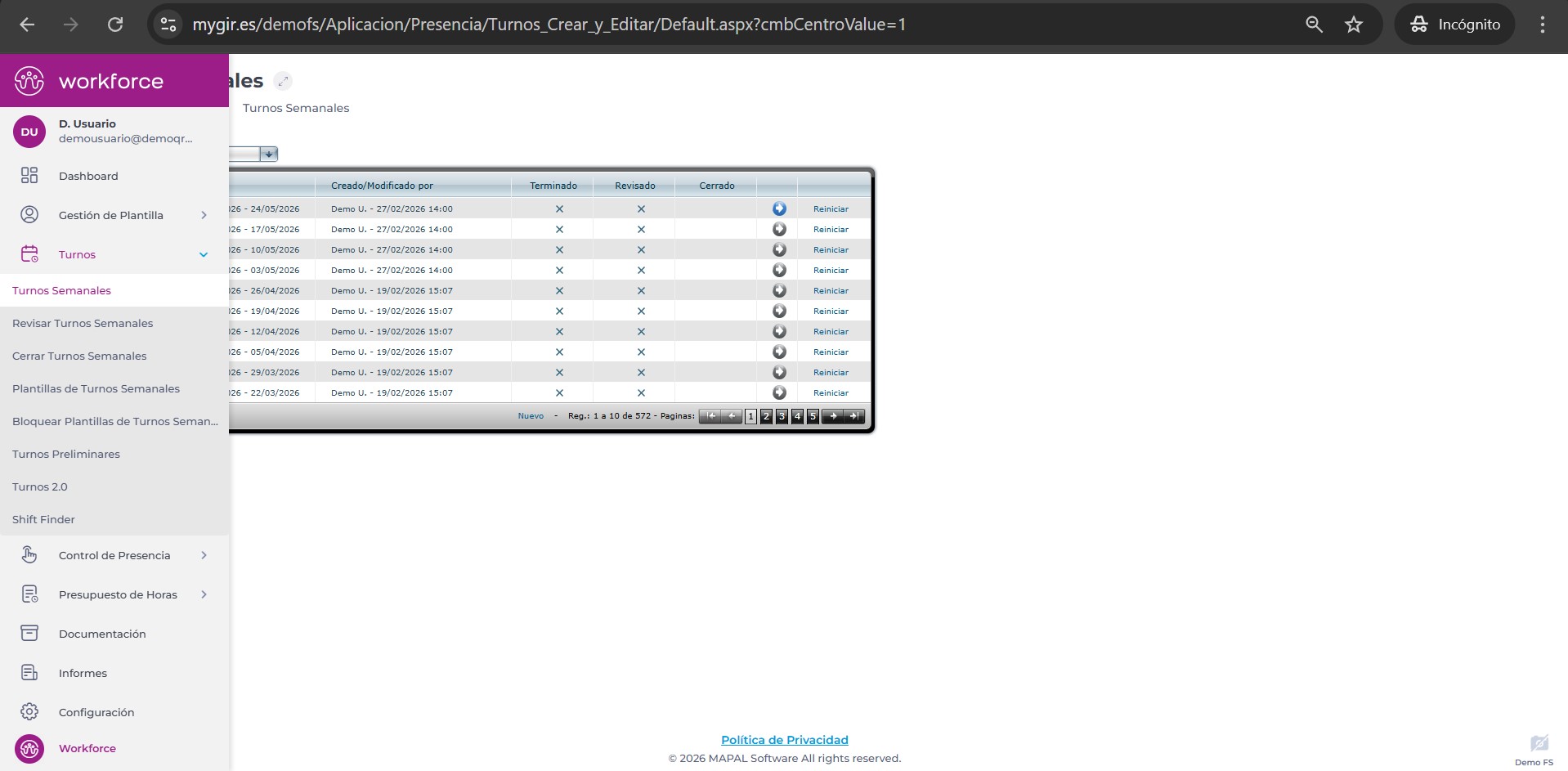The image size is (1568, 771).
Task: Open Shift Finder in the sidebar
Action: click(43, 519)
